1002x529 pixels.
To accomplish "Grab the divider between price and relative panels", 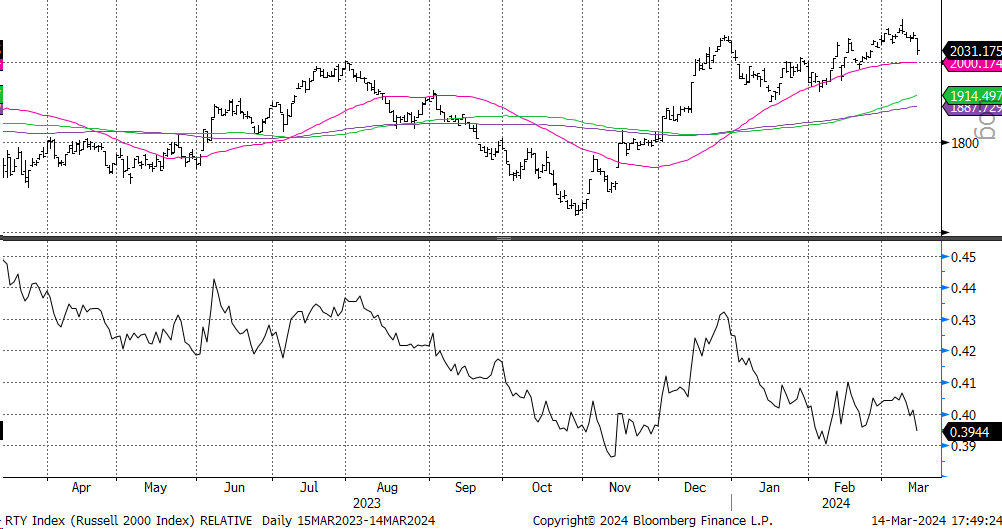I will [500, 238].
